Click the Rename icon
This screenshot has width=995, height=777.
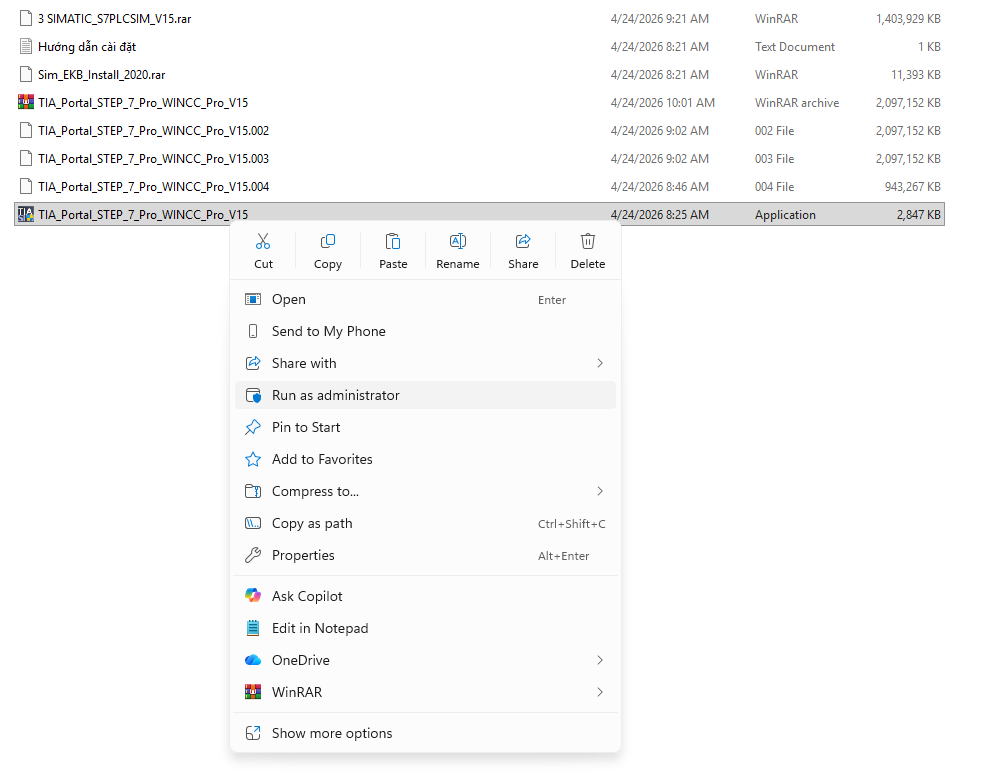458,242
